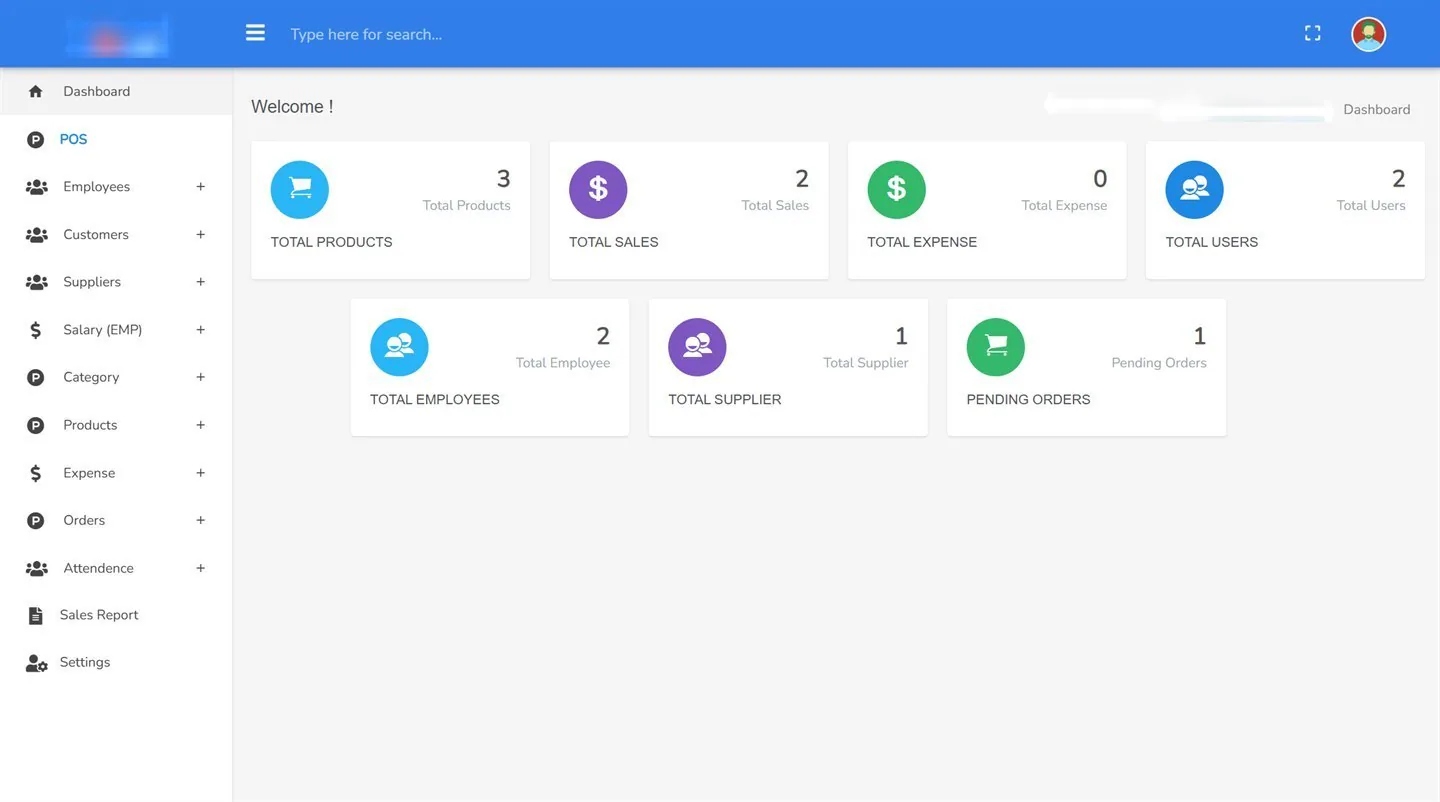Expand the Orders submenu plus sign
The height and width of the screenshot is (802, 1440).
click(x=200, y=520)
